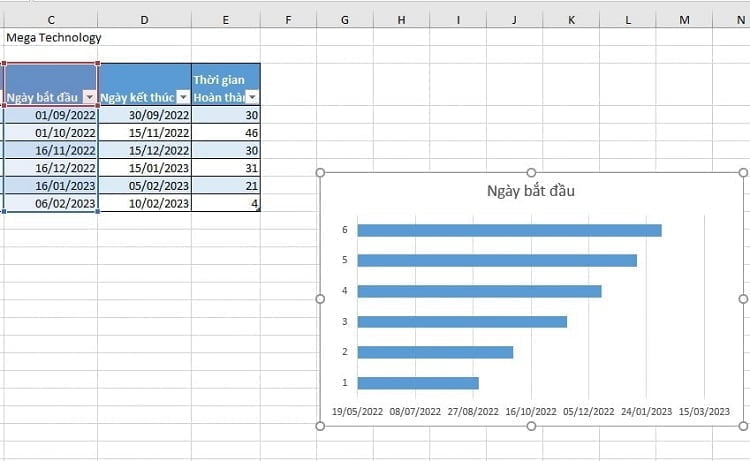This screenshot has width=750, height=461.
Task: Click the axis label 19/05/2022
Action: (x=357, y=411)
